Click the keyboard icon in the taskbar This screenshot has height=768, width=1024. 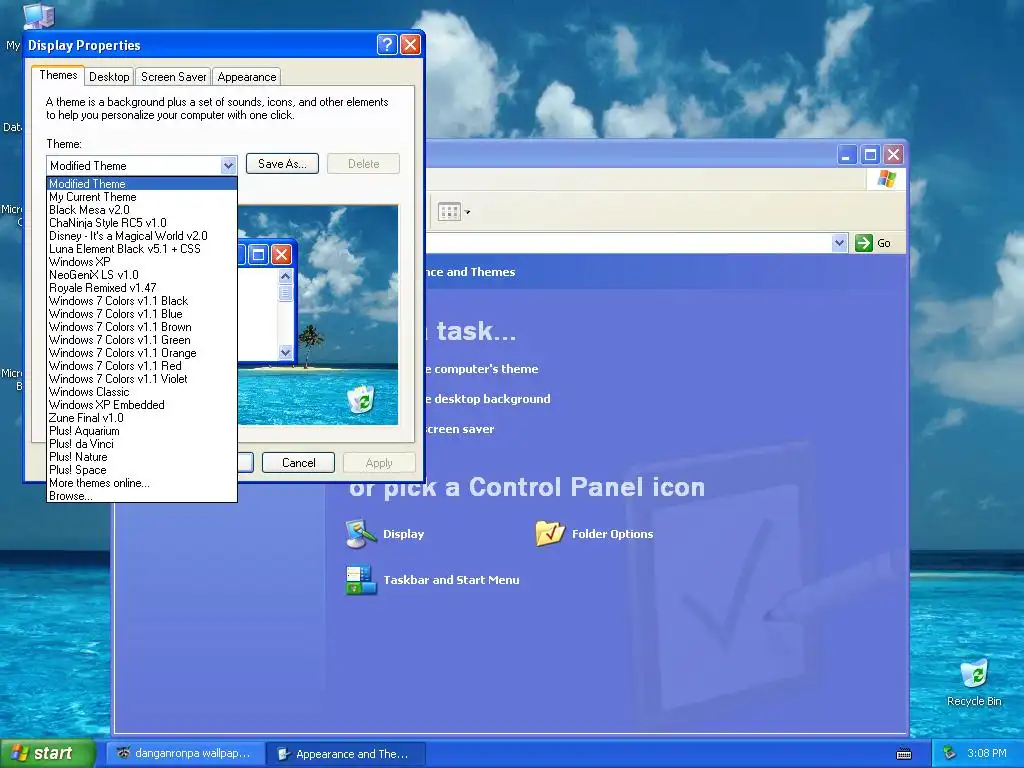(x=904, y=754)
